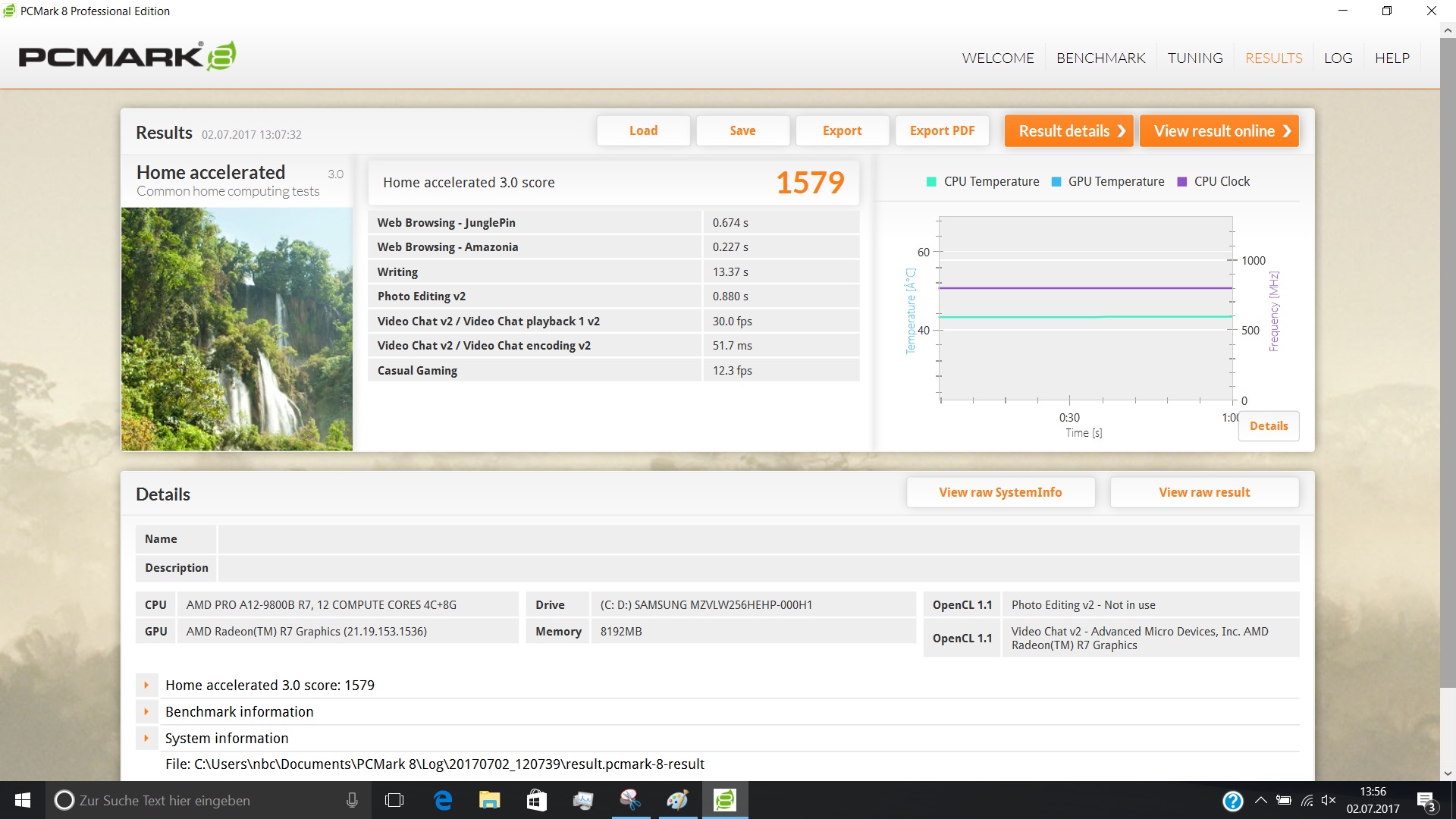Click View raw SystemInfo button
Viewport: 1456px width, 819px height.
1000,492
